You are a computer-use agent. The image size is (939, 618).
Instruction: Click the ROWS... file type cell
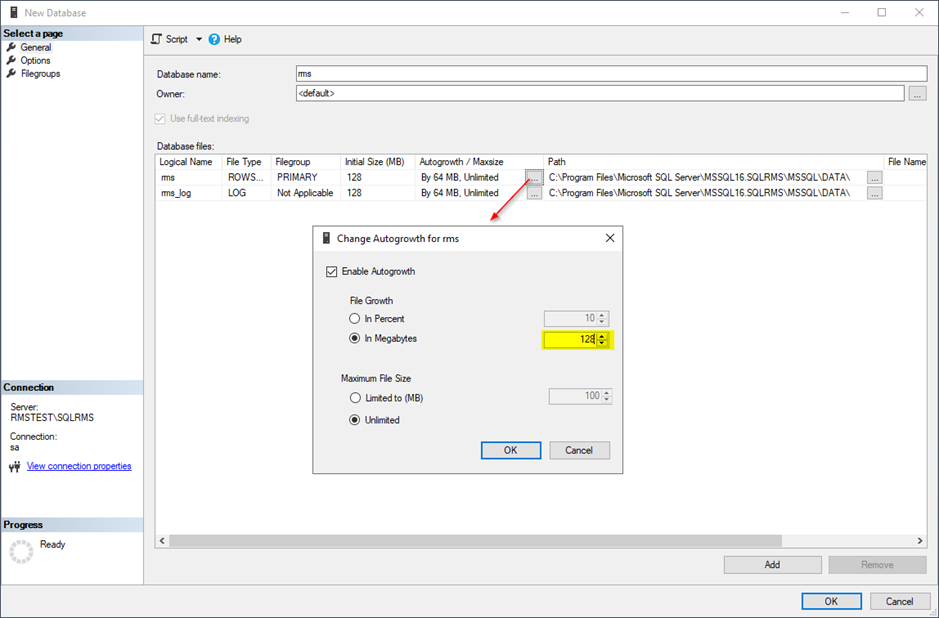pos(246,177)
